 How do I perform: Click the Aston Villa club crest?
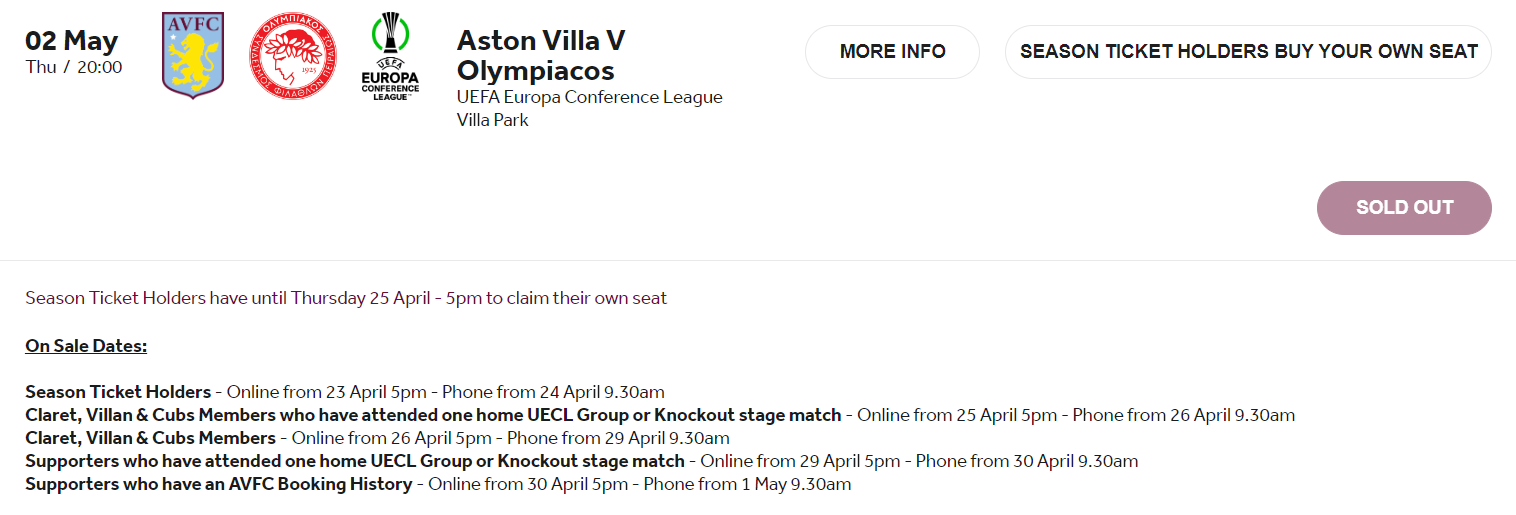coord(193,56)
